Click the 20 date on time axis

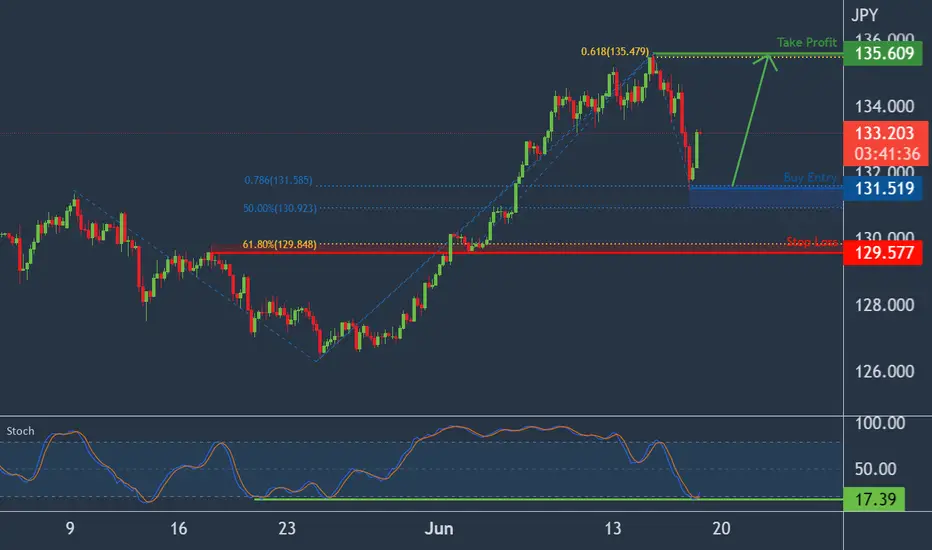(721, 529)
